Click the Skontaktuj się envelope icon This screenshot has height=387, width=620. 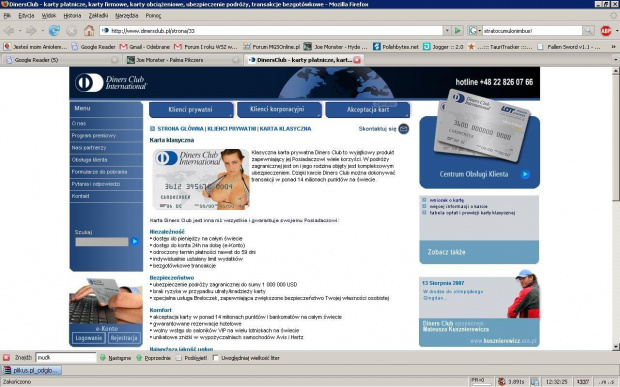[x=403, y=129]
